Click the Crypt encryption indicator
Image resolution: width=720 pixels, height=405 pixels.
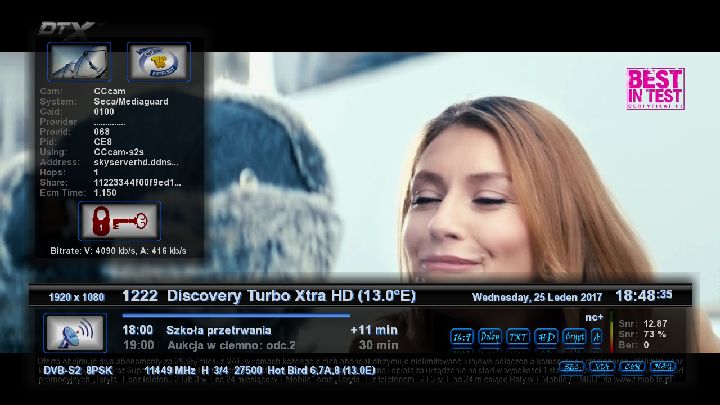tap(574, 337)
